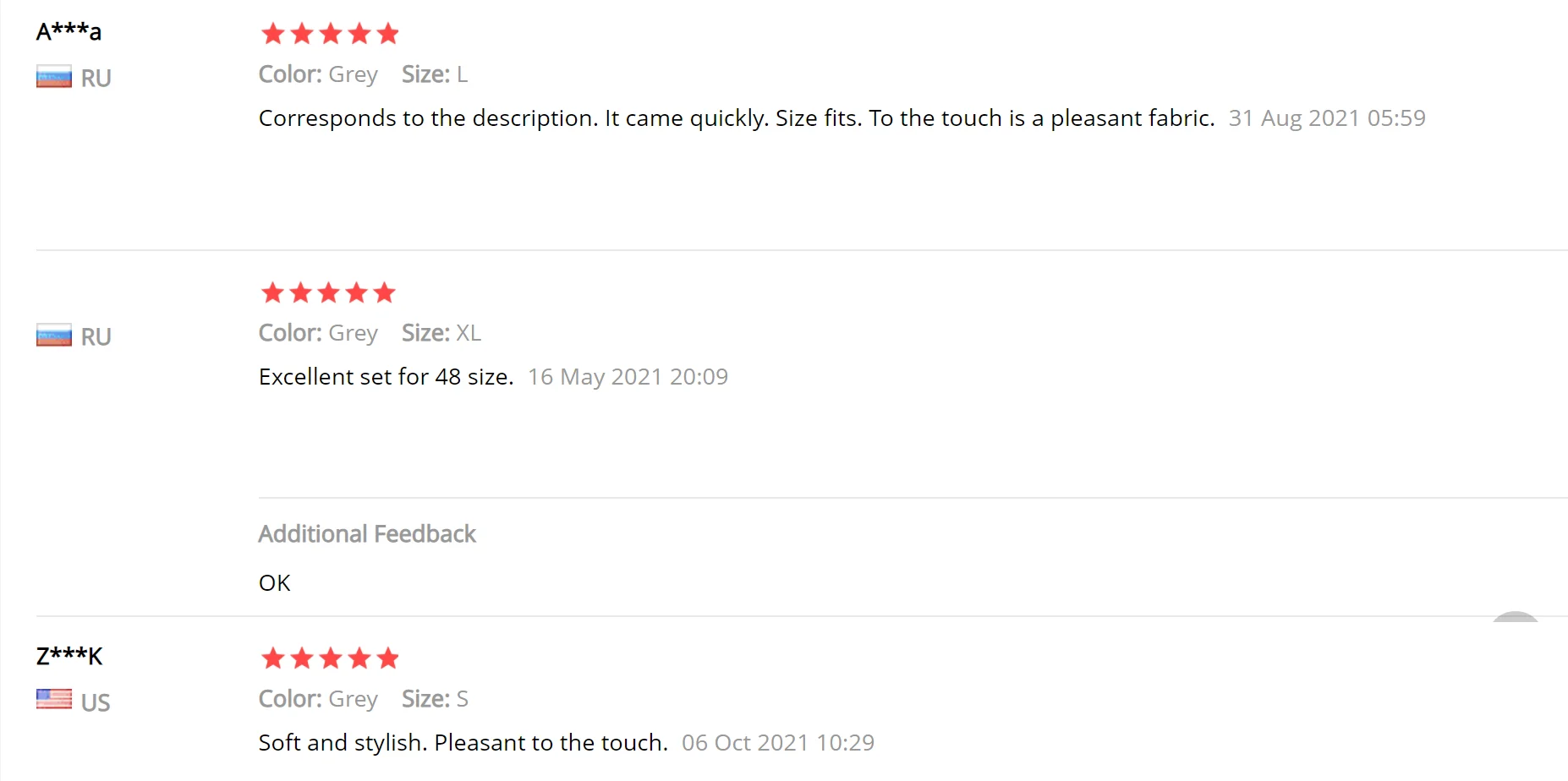Click the 31 Aug 2021 review date

1326,118
